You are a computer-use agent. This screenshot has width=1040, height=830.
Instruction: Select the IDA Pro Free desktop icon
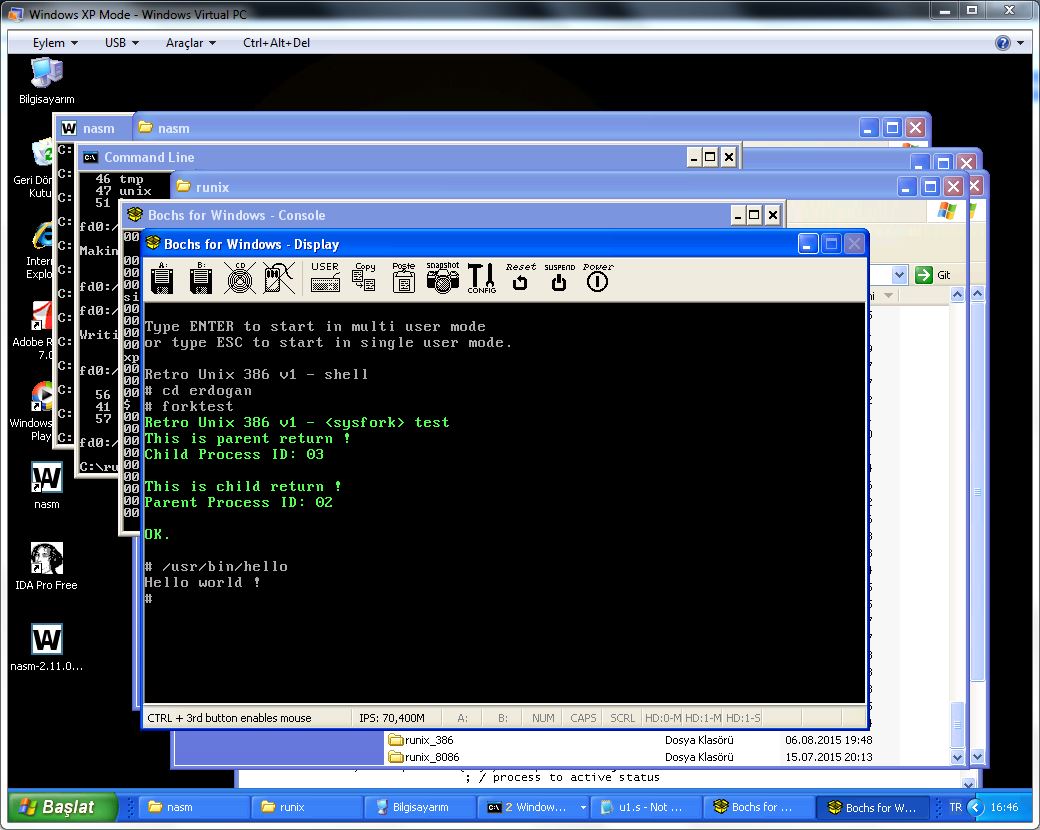pyautogui.click(x=46, y=566)
